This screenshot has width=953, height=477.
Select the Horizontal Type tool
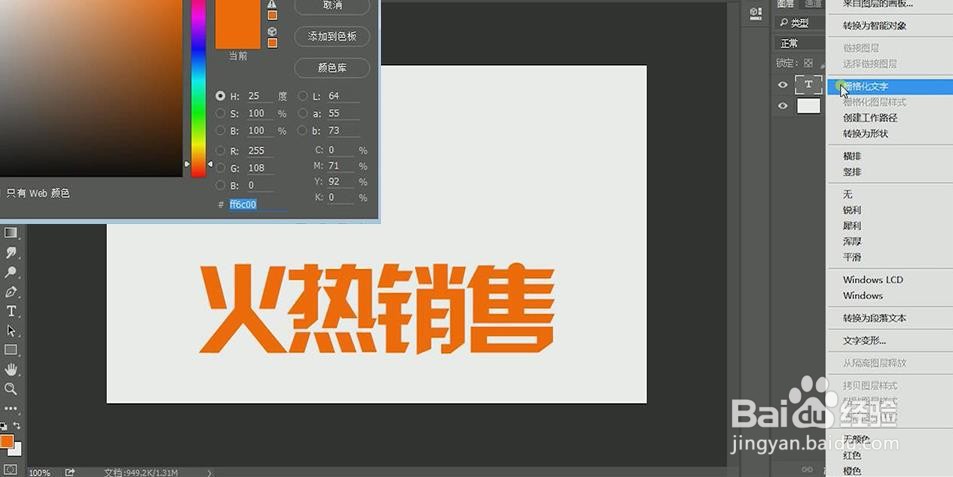[10, 311]
